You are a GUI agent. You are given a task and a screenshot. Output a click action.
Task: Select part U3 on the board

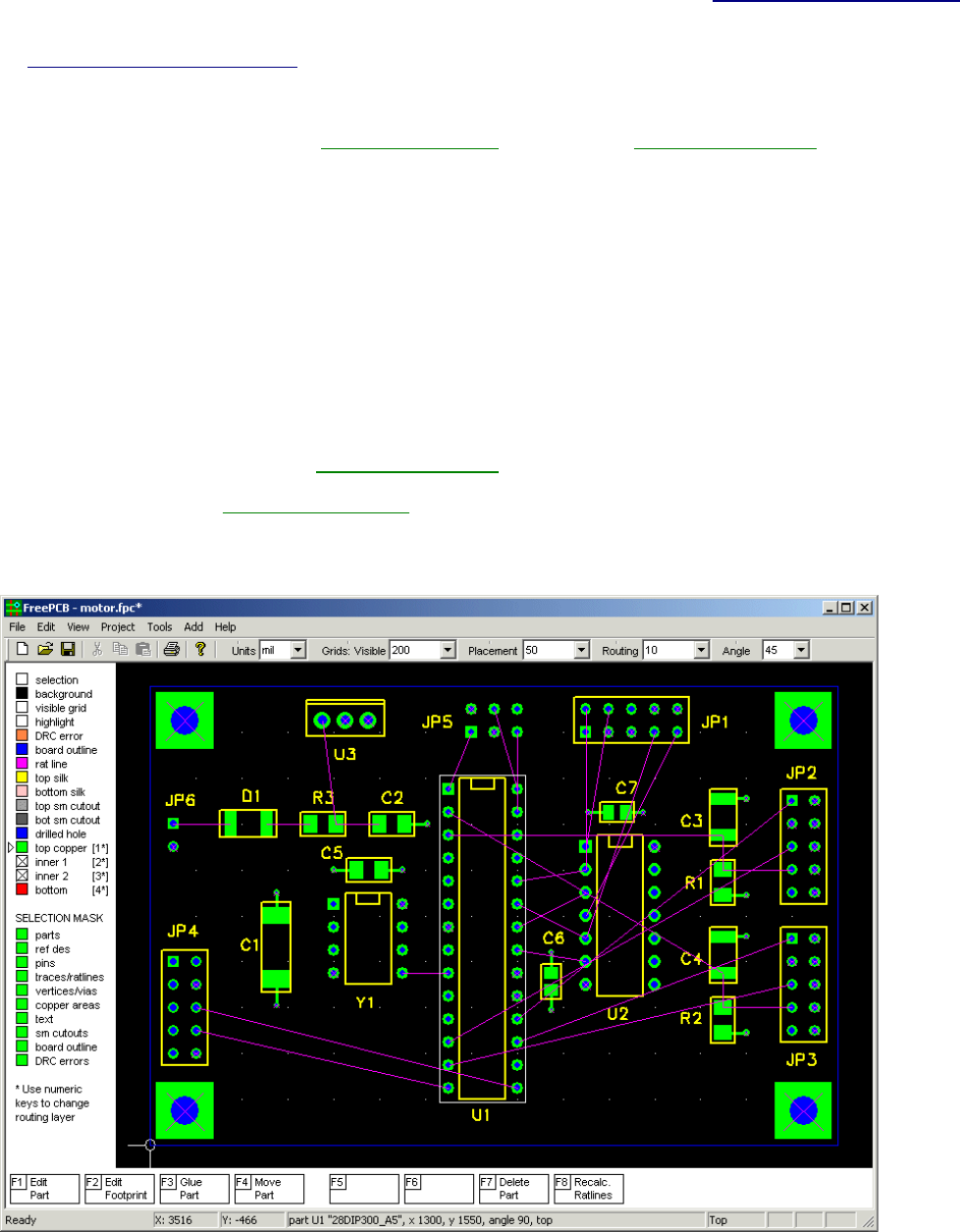[x=346, y=721]
